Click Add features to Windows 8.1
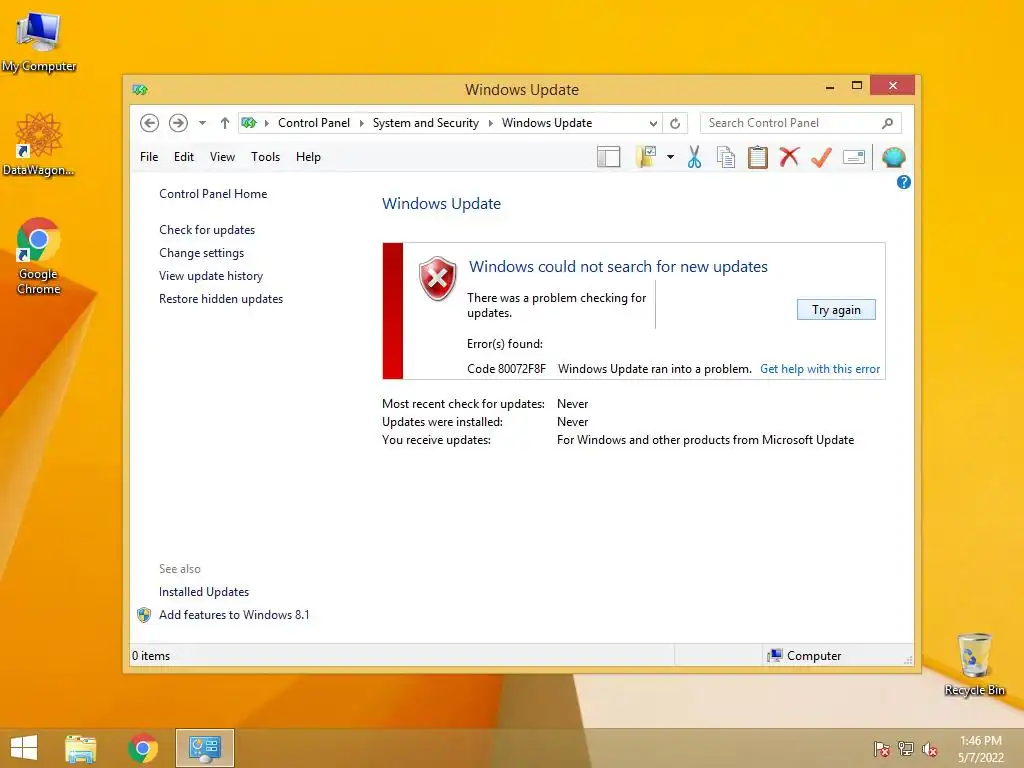 tap(234, 615)
